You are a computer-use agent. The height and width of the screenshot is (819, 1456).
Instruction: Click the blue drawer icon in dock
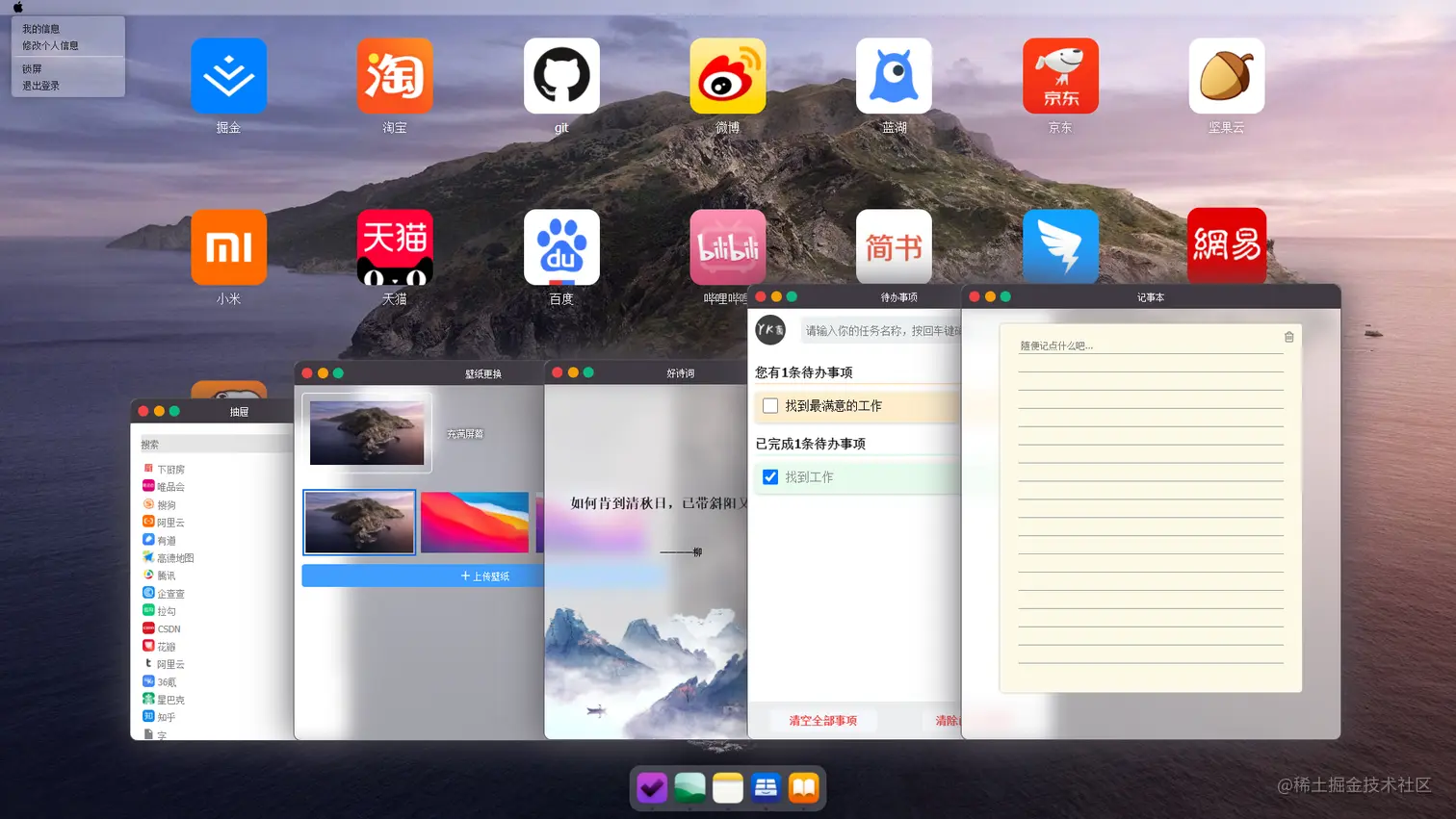point(766,788)
